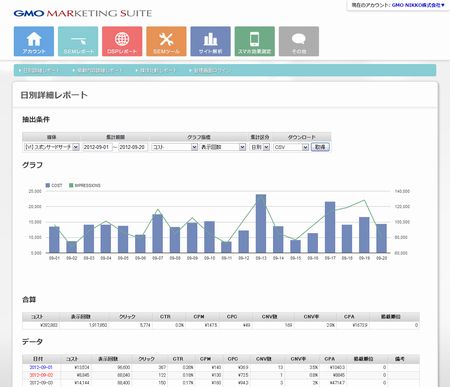The image size is (450, 387).
Task: Click the 取得 button
Action: (320, 147)
